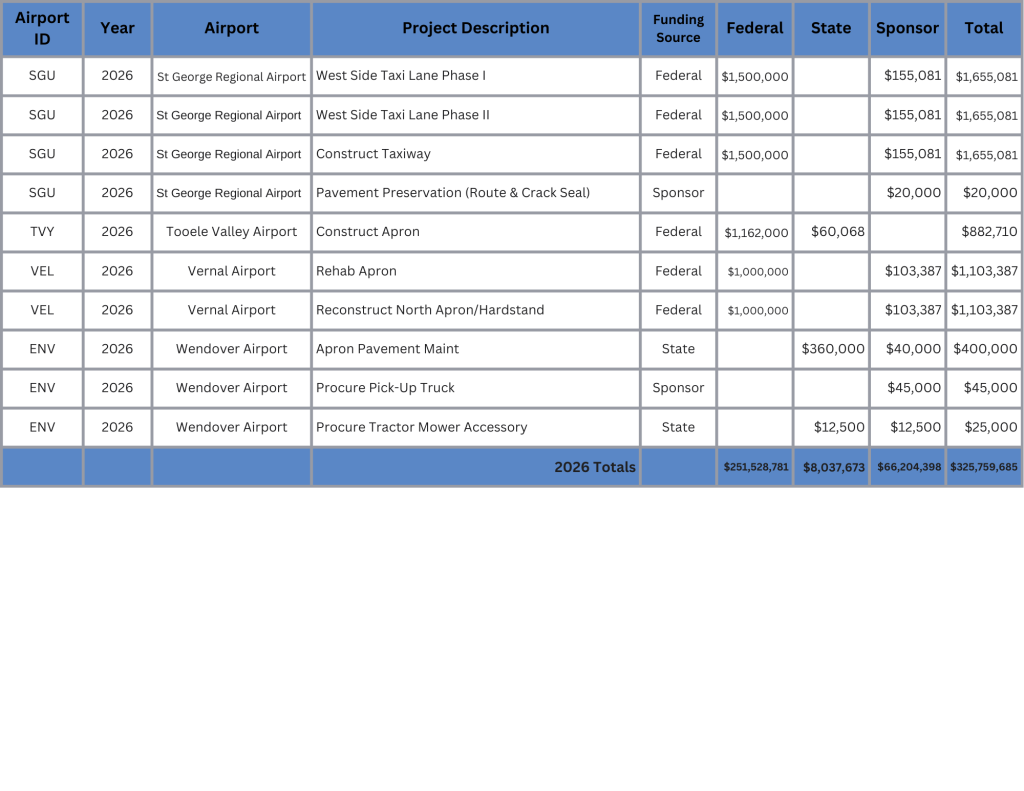The width and height of the screenshot is (1024, 791).
Task: Select the Apron Pavement Maint cell
Action: tap(388, 349)
